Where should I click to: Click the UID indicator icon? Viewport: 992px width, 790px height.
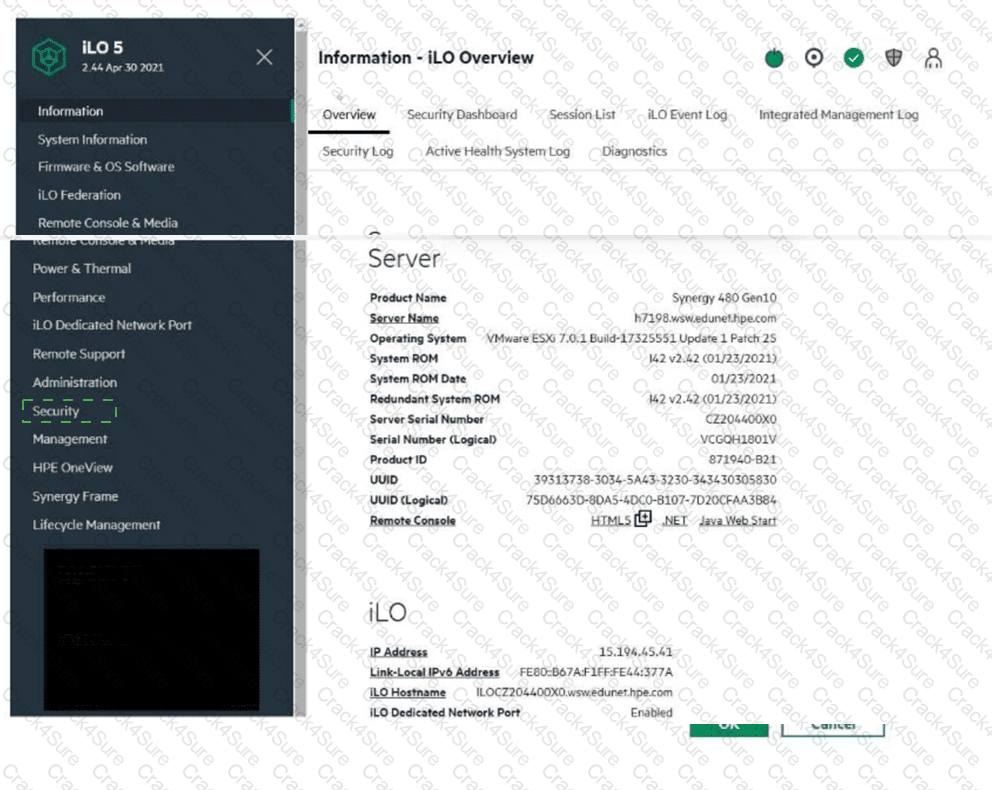(x=813, y=58)
